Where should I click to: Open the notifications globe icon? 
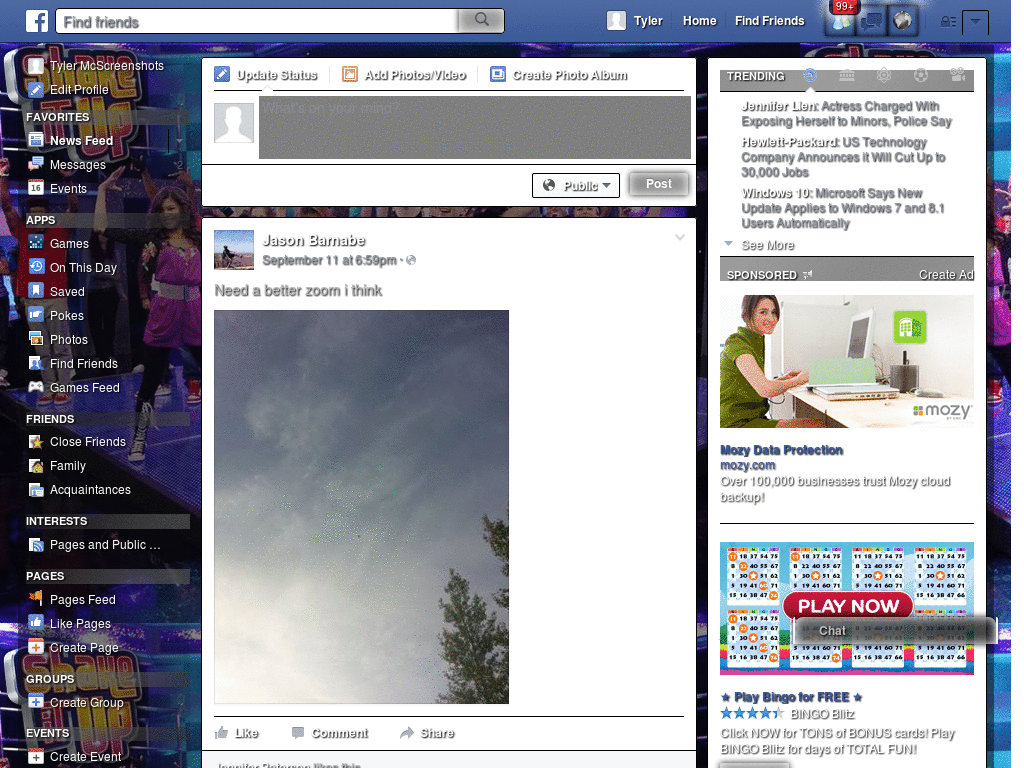click(903, 22)
